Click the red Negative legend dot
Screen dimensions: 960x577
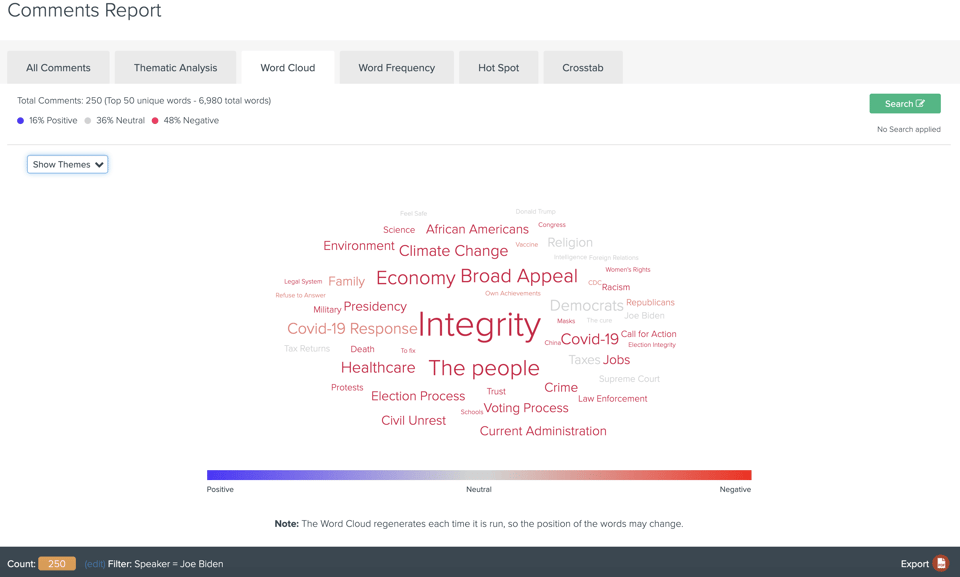point(155,121)
